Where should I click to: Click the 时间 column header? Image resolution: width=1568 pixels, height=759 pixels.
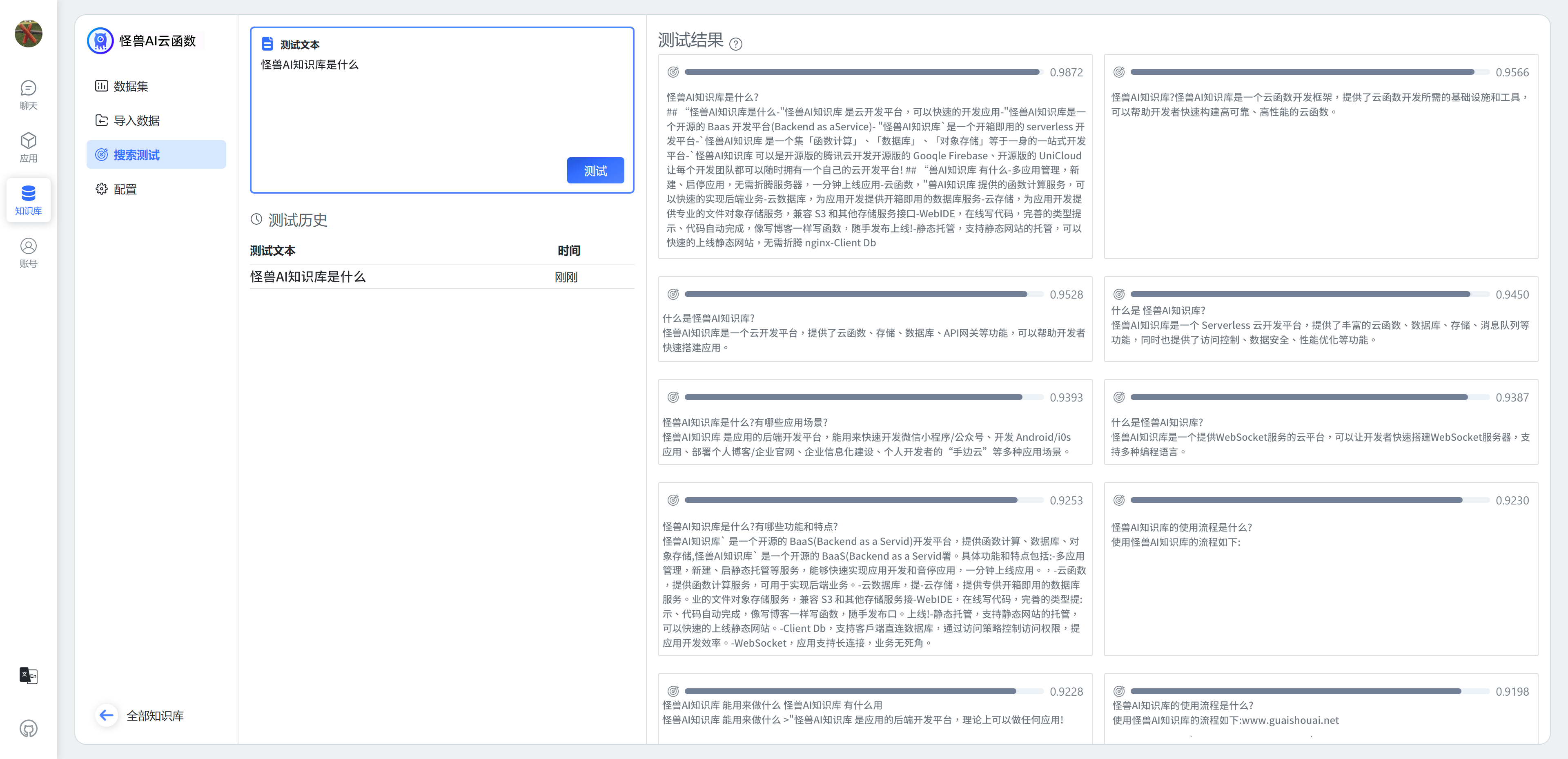568,250
